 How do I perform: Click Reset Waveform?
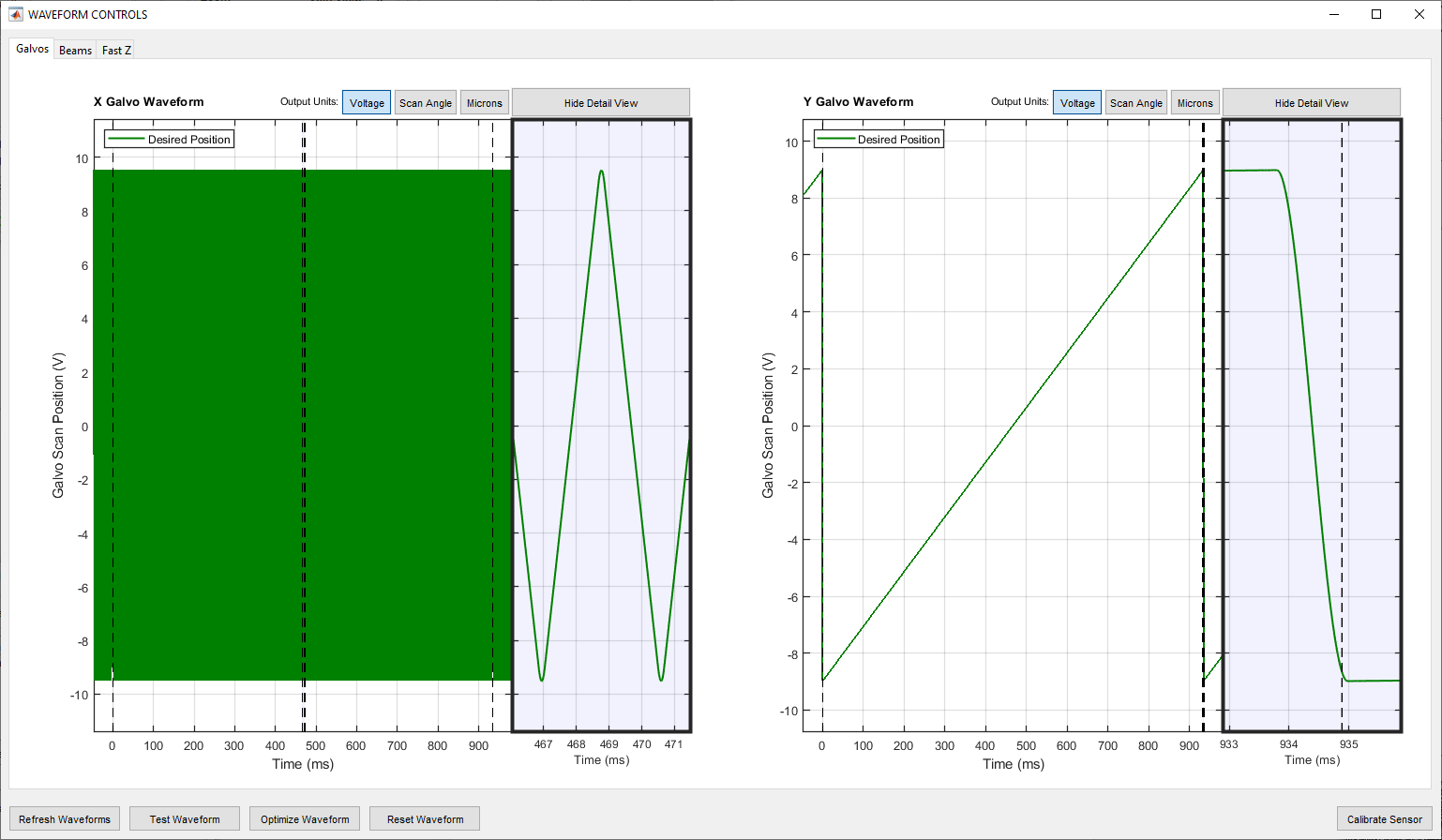click(425, 819)
